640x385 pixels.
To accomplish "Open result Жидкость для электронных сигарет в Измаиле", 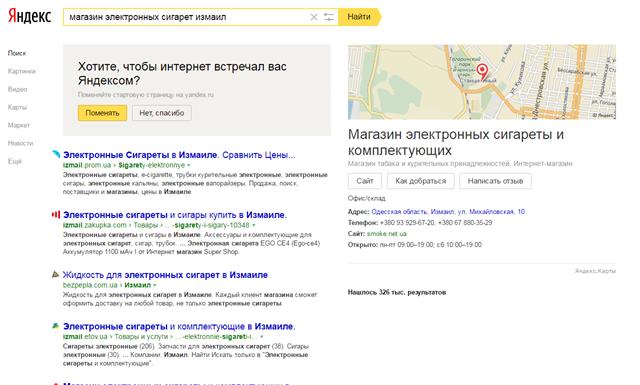I will [165, 275].
